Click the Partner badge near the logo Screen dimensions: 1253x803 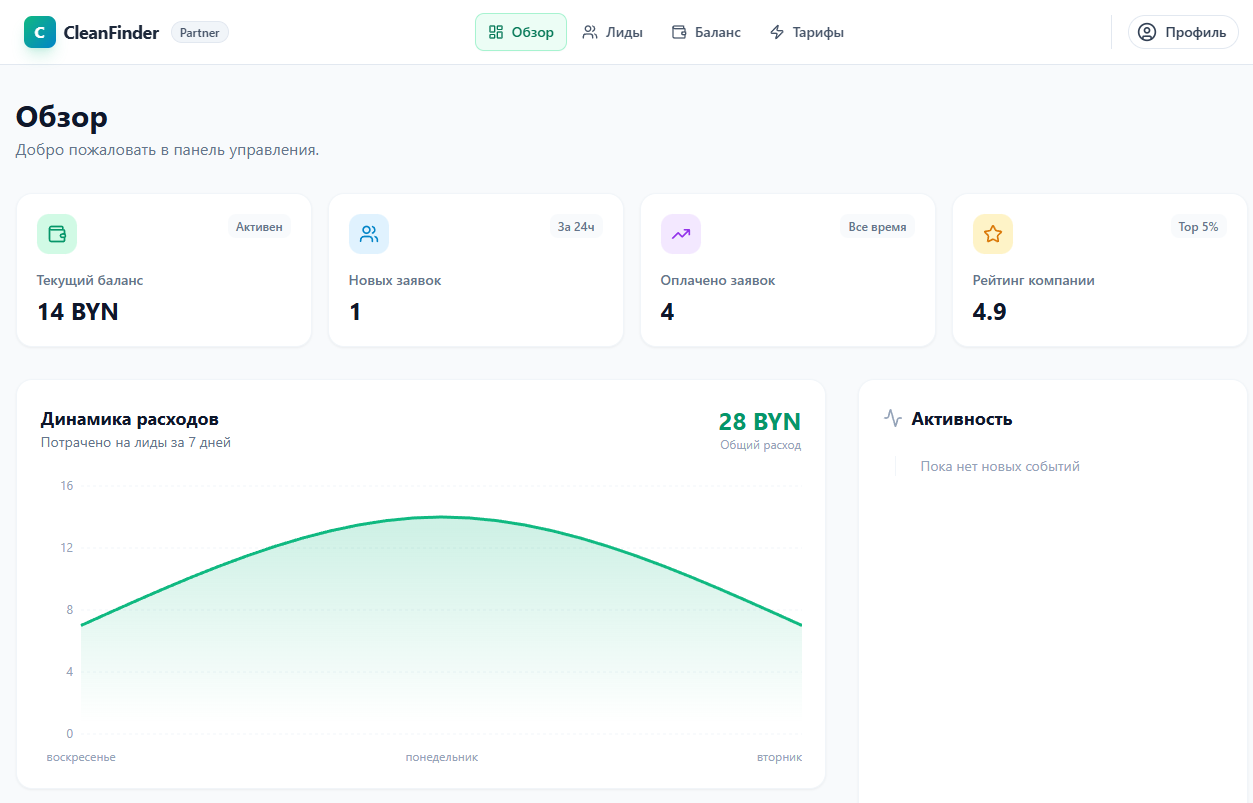click(x=199, y=31)
